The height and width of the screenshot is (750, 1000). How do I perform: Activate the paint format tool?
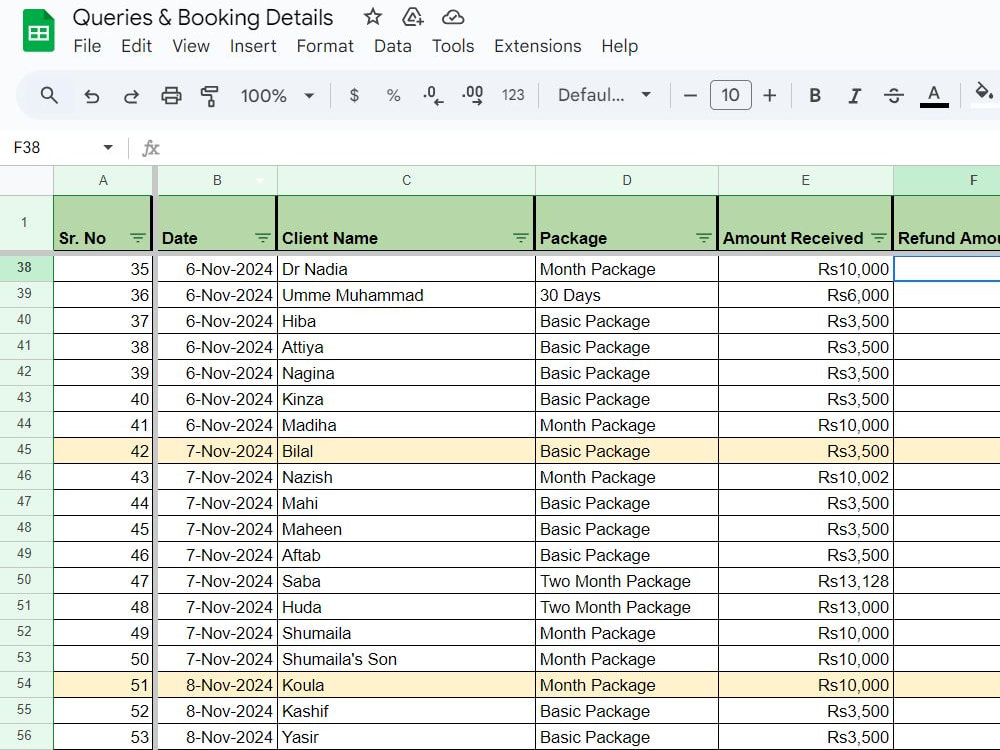(x=210, y=96)
